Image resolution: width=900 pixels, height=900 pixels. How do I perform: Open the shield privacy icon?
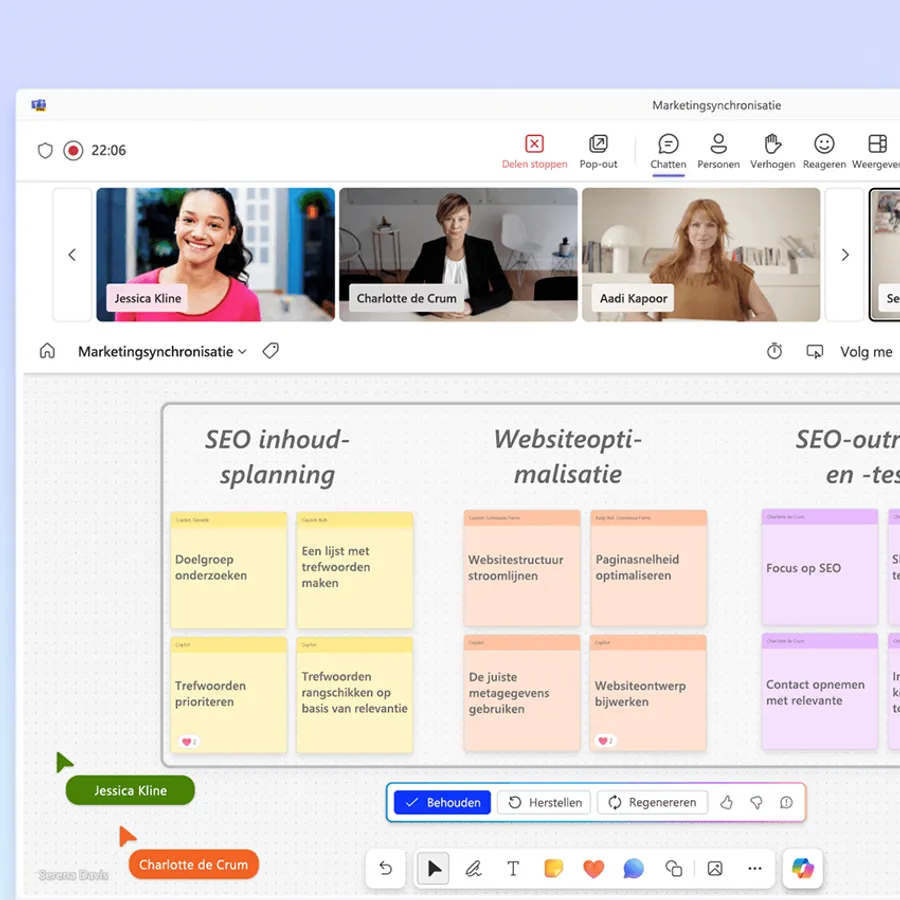tap(45, 150)
